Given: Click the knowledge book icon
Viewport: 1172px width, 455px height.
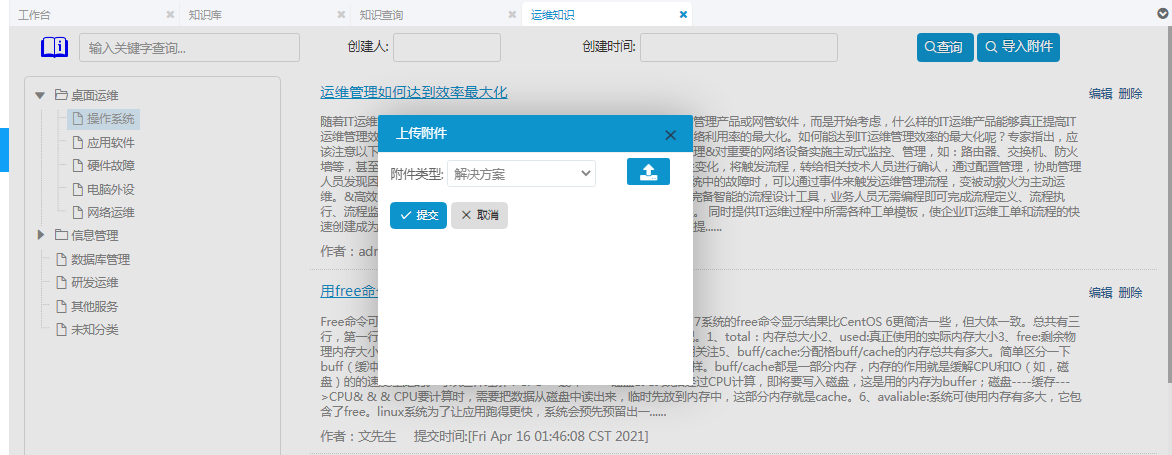Looking at the screenshot, I should point(54,47).
